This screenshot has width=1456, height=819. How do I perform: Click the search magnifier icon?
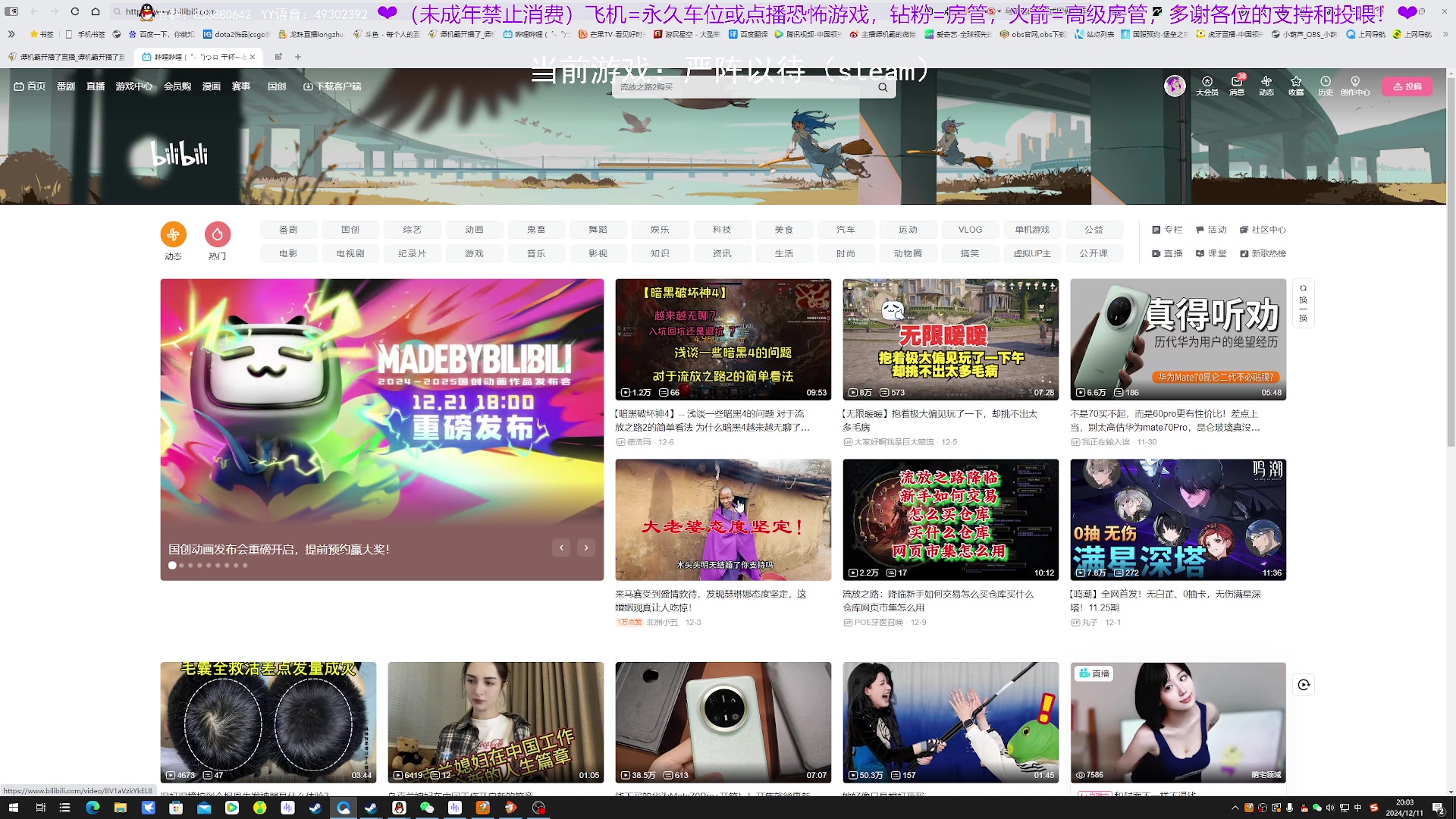[883, 87]
